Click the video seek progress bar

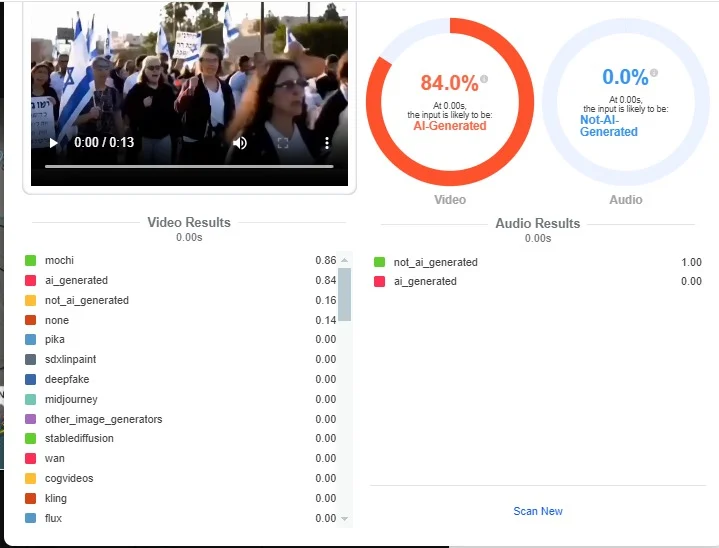190,166
